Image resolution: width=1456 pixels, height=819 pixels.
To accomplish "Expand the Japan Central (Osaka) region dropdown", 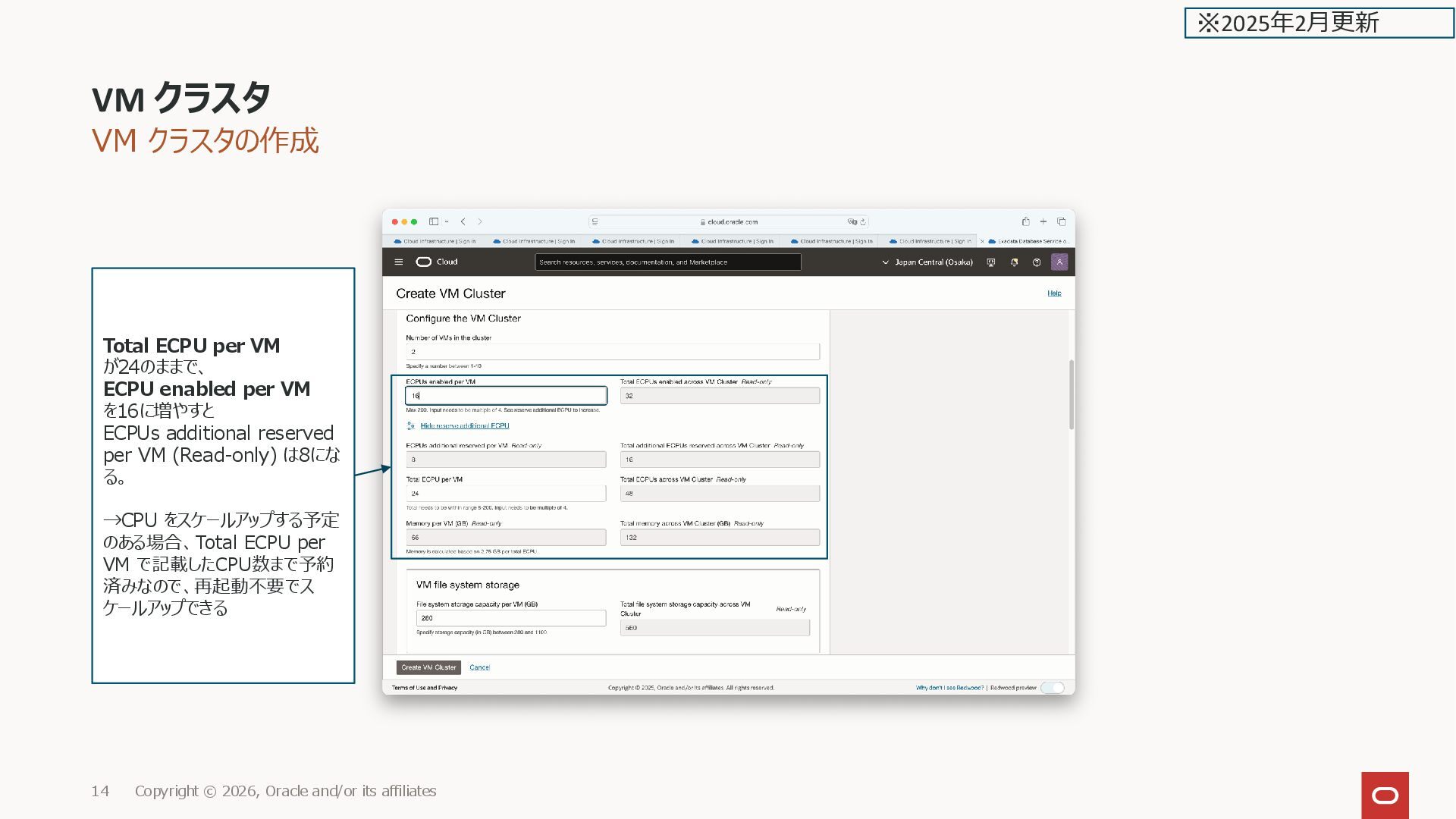I will coord(927,262).
